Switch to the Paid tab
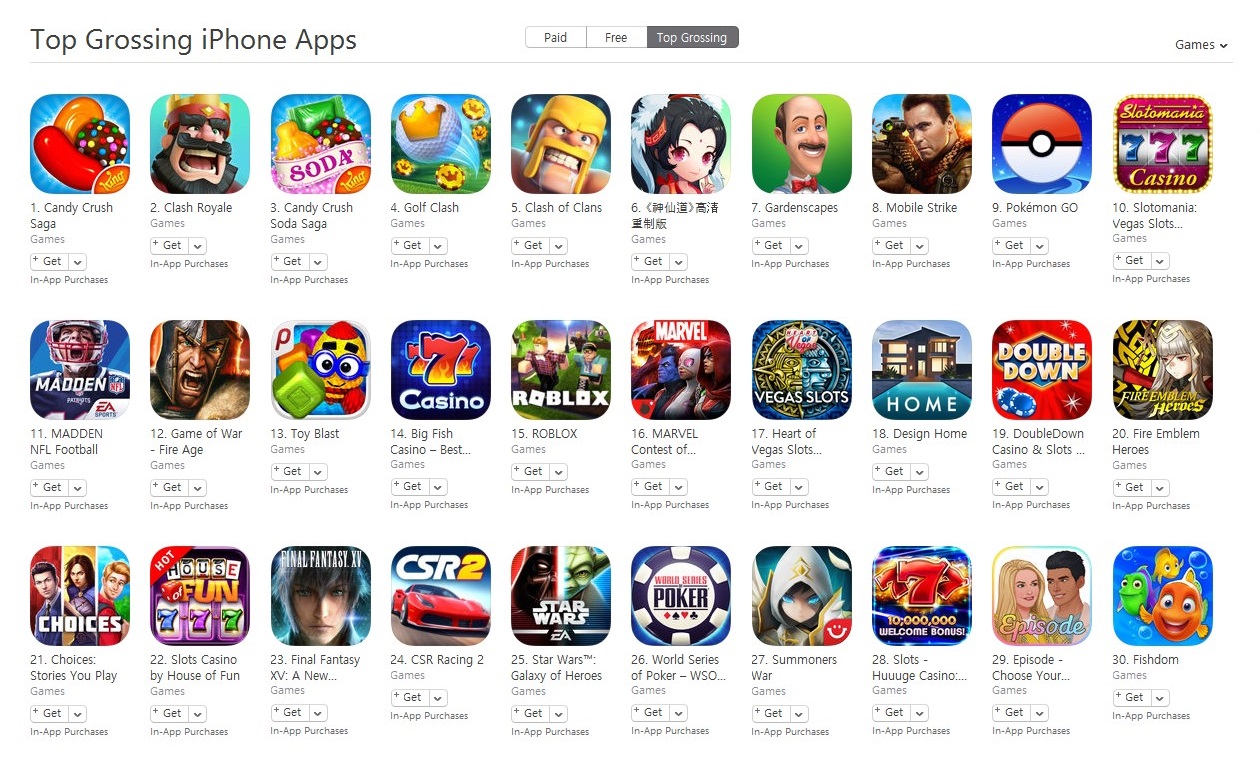1260x780 pixels. pos(556,38)
